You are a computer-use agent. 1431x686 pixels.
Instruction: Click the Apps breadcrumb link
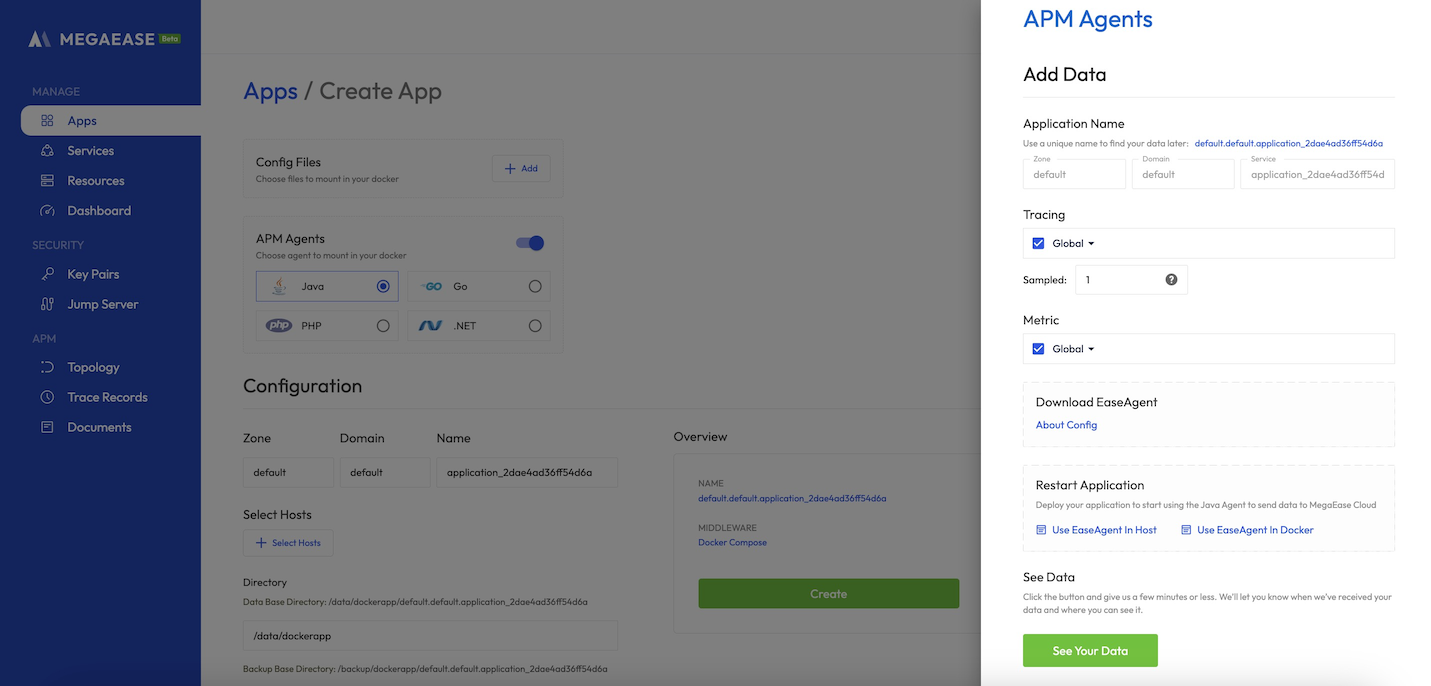(270, 92)
